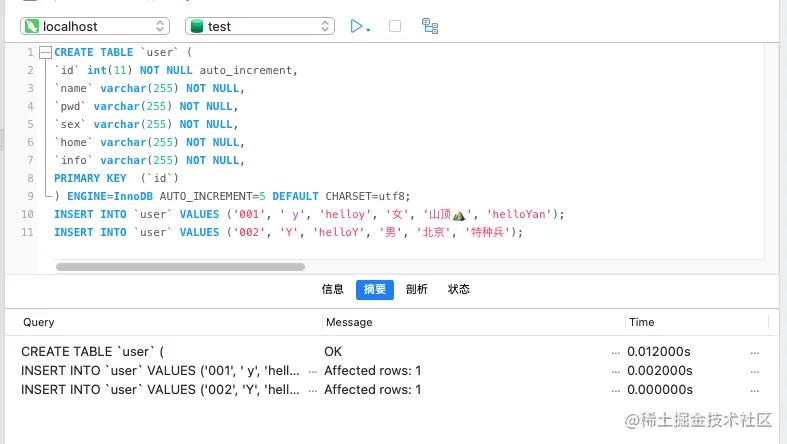The width and height of the screenshot is (787, 444).
Task: Click Affected rows: 1 for the '002' insert
Action: (372, 390)
